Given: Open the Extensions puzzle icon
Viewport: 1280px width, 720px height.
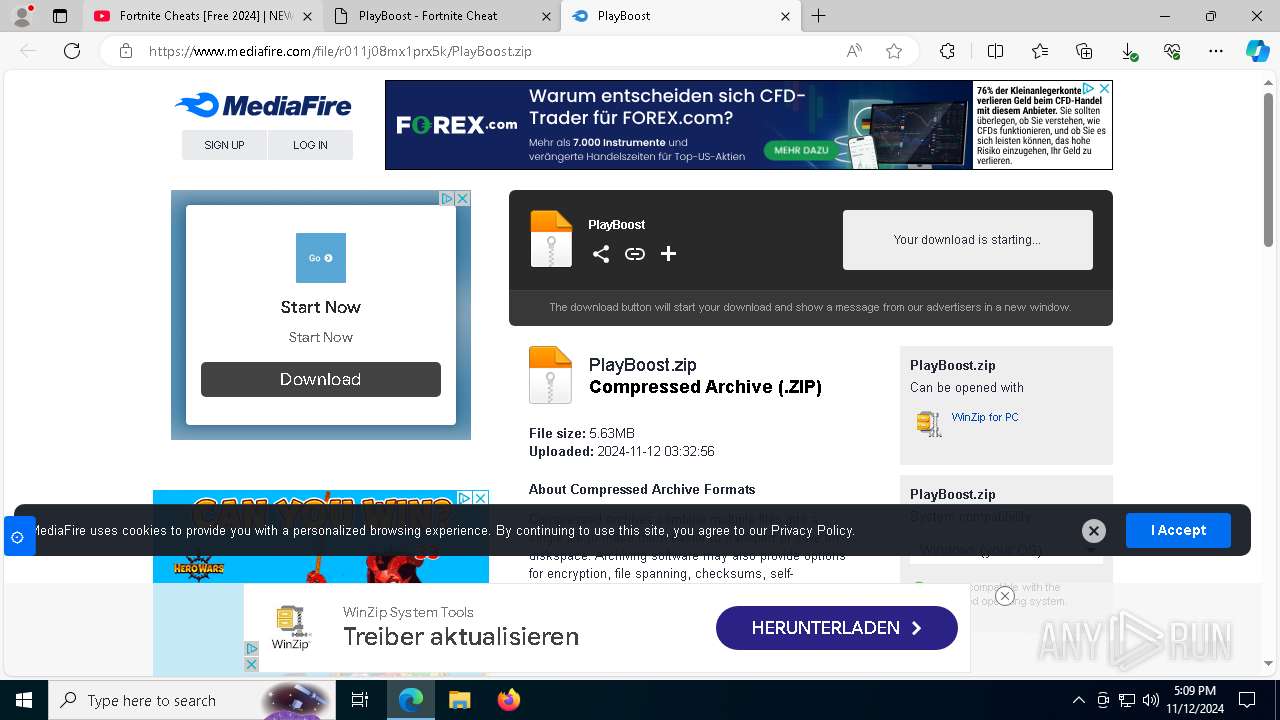Looking at the screenshot, I should 947,51.
